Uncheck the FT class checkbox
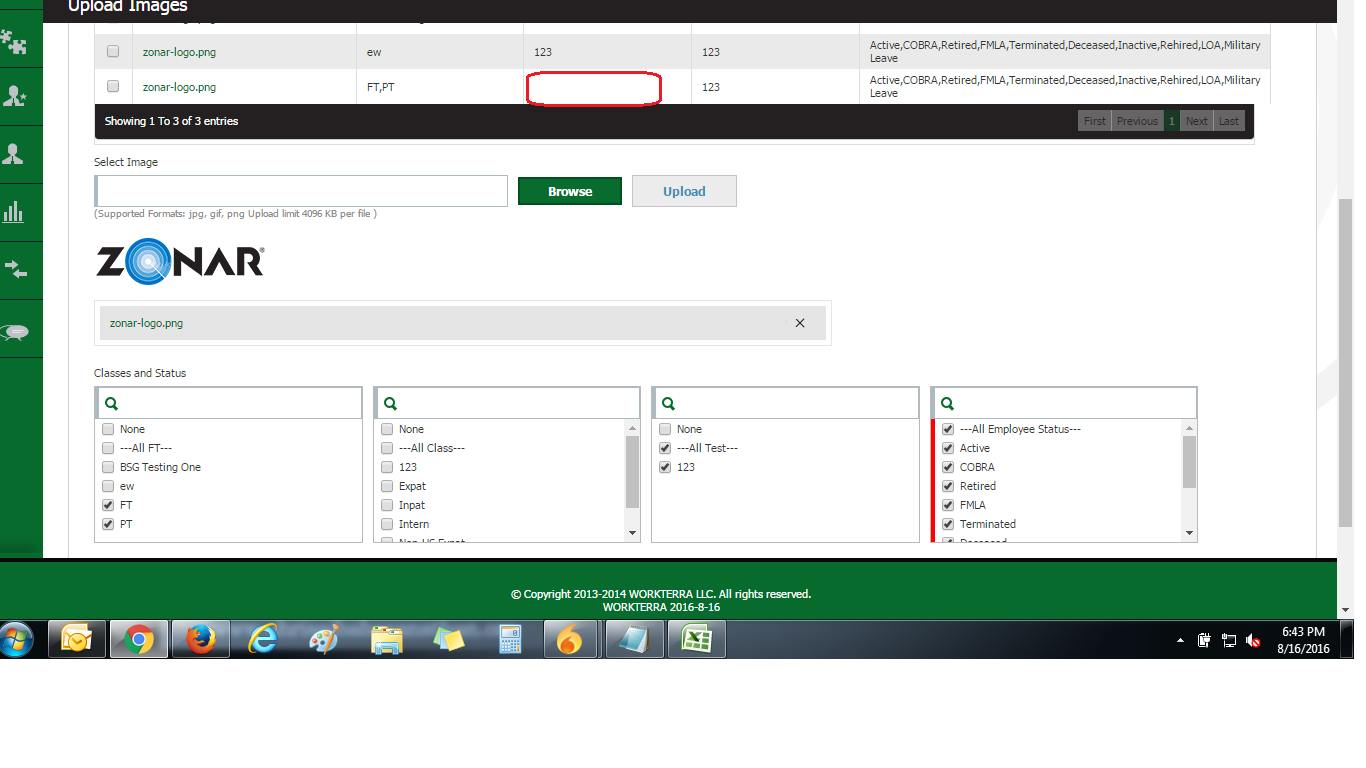Viewport: 1366px width, 768px height. 108,505
